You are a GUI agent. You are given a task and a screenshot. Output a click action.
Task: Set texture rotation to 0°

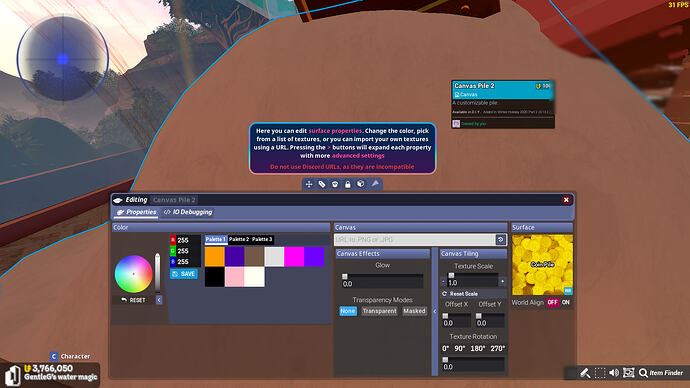446,348
